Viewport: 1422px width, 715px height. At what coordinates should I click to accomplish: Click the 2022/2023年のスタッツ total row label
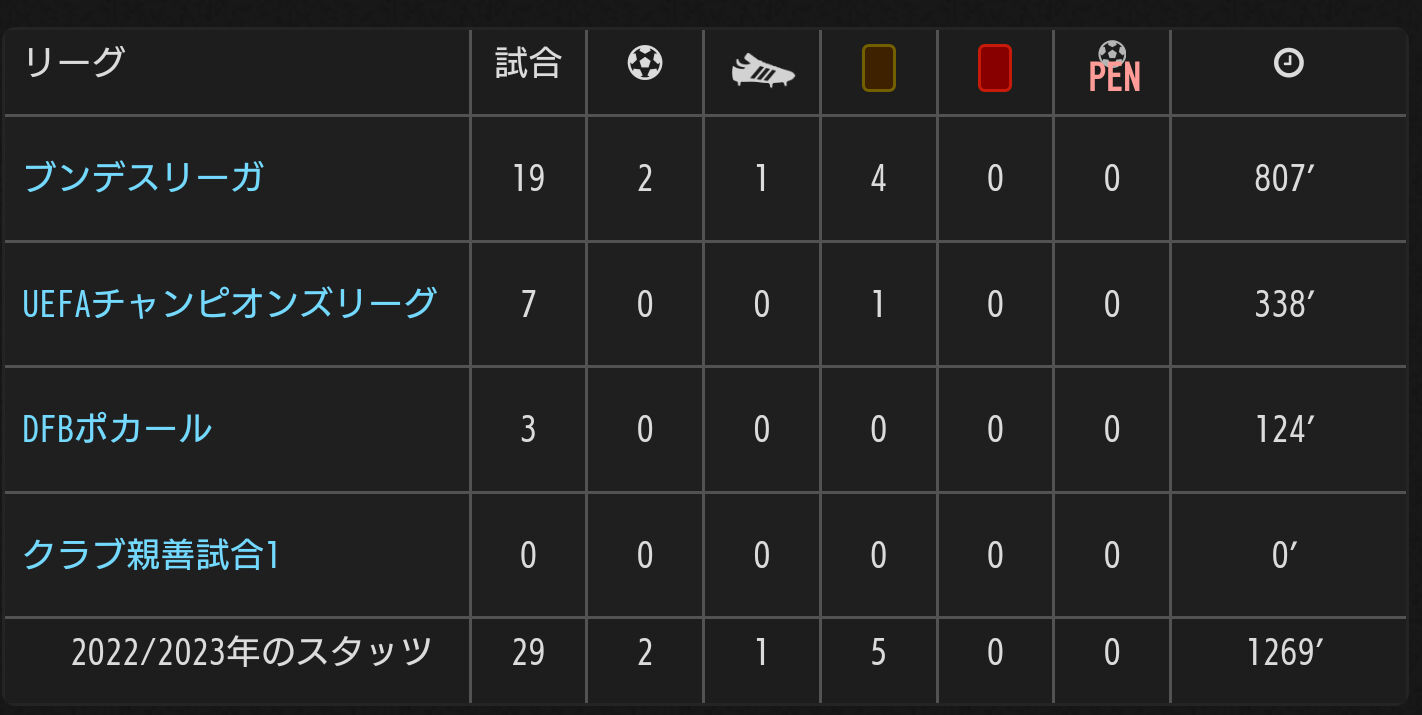[x=251, y=653]
